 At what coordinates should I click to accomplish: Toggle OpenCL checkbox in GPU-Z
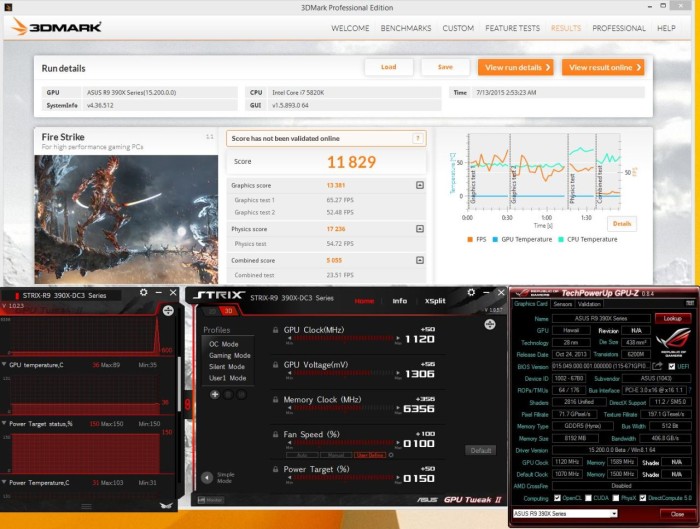[557, 498]
